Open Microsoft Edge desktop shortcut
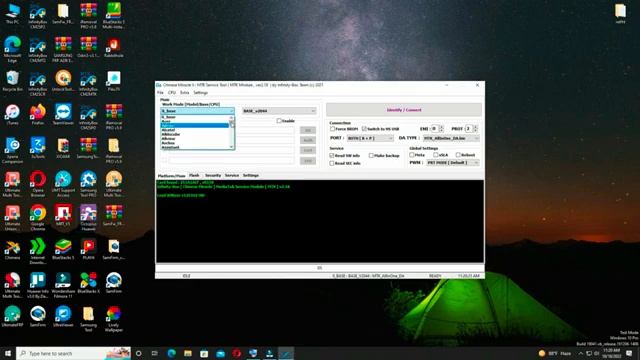The image size is (640, 360). pyautogui.click(x=12, y=49)
